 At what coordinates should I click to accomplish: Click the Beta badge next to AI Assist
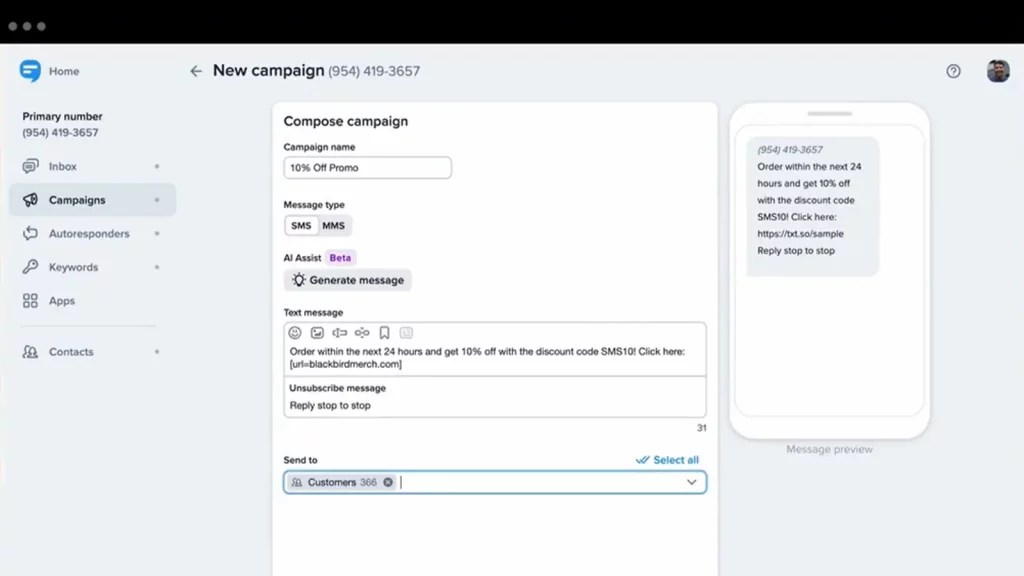[x=340, y=257]
